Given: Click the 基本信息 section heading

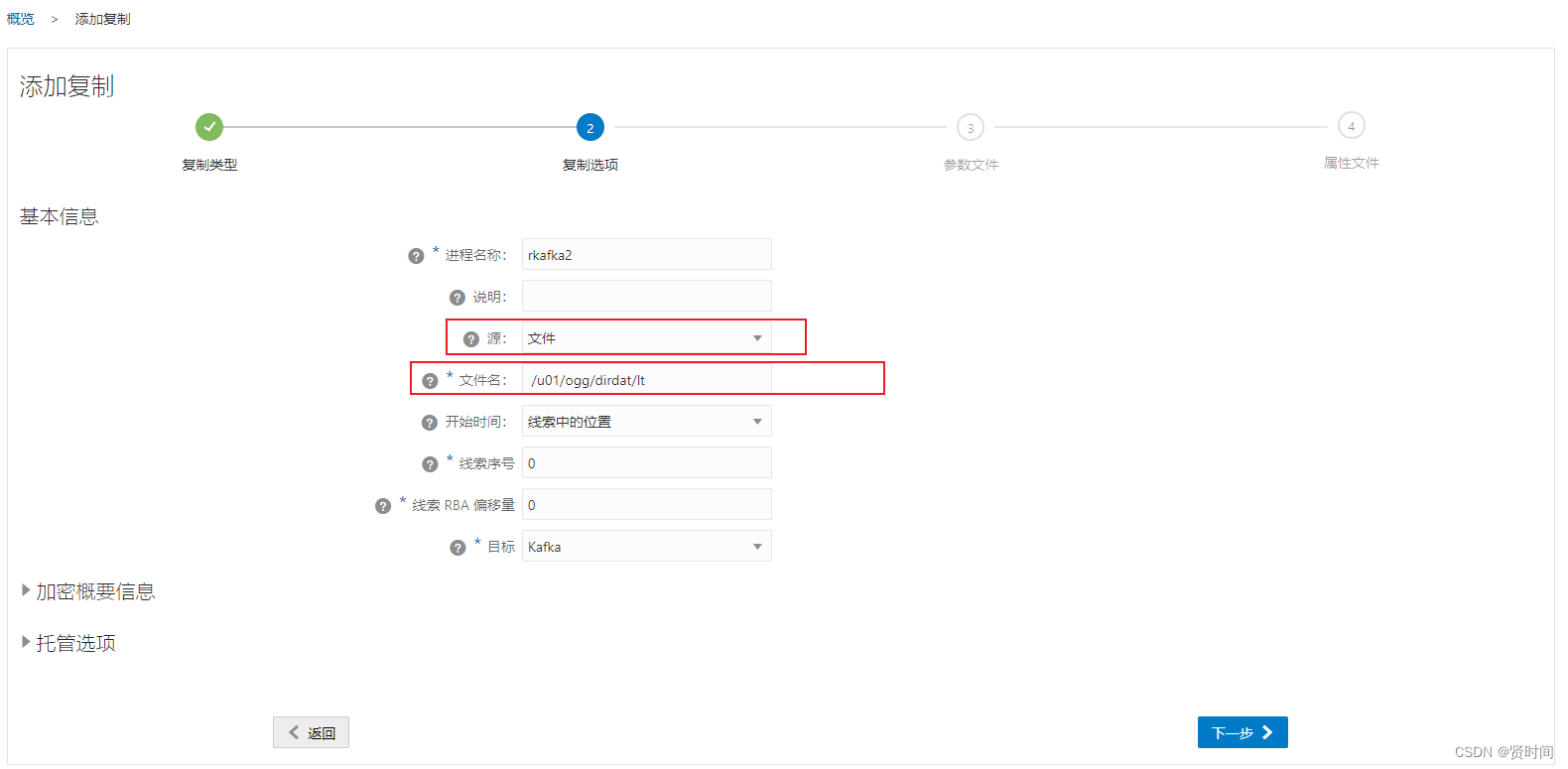Looking at the screenshot, I should pyautogui.click(x=60, y=216).
